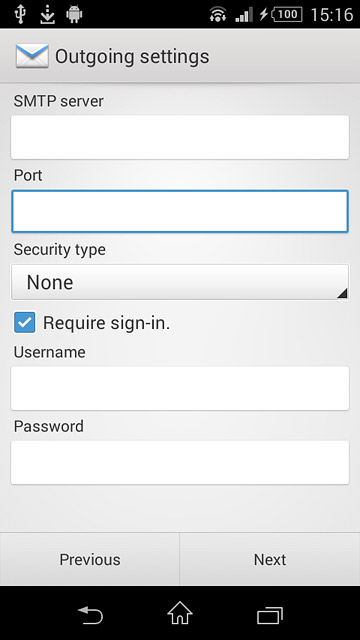Go back with Previous button
The image size is (360, 640).
(90, 559)
